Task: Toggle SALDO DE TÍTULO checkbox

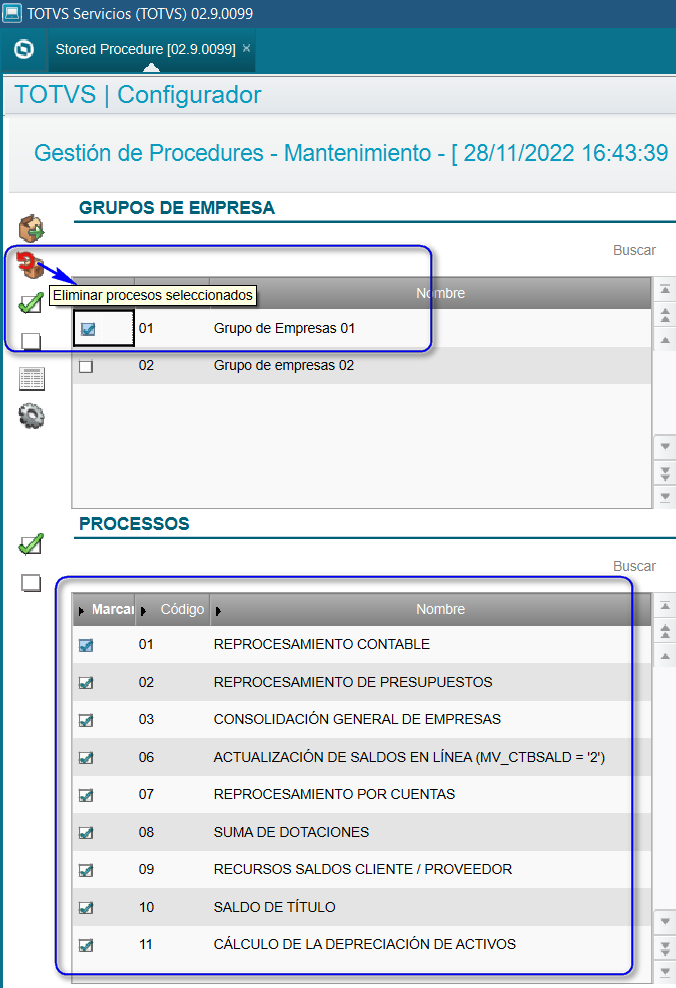Action: coord(86,908)
